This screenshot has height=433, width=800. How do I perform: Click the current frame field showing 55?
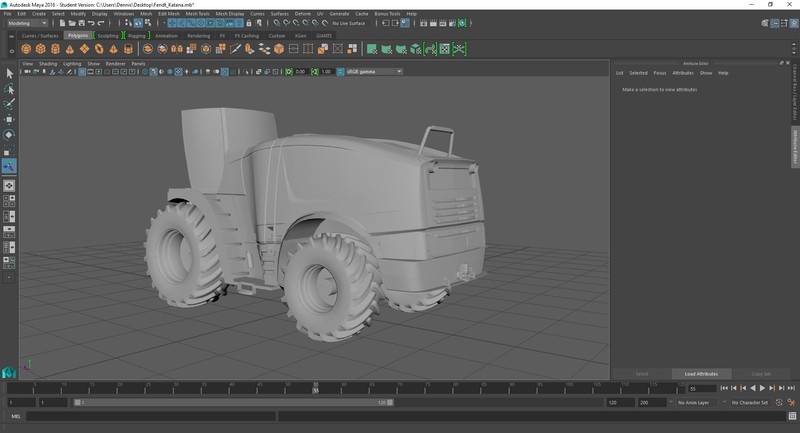click(702, 389)
